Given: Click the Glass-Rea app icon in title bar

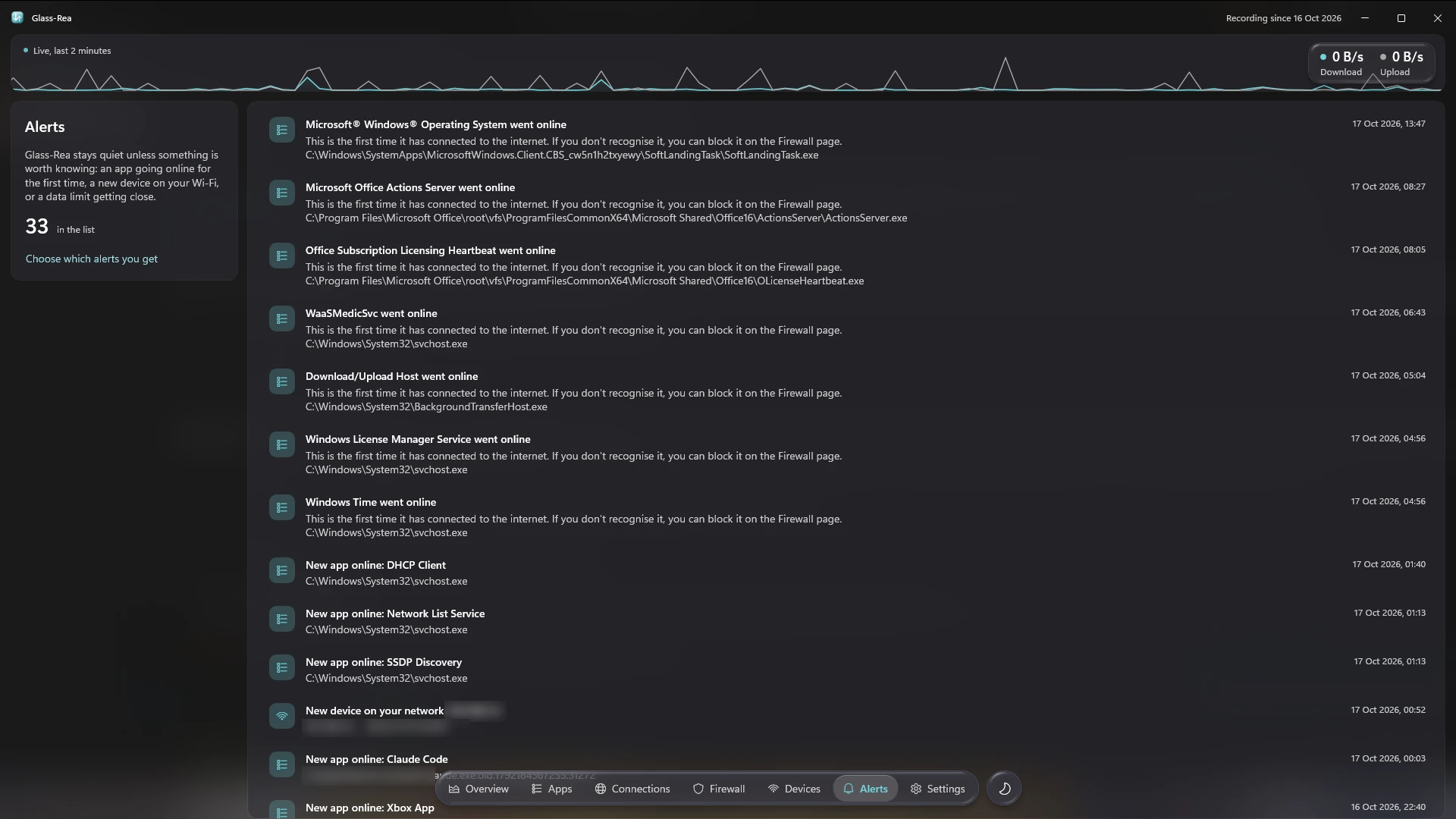Looking at the screenshot, I should (x=17, y=17).
